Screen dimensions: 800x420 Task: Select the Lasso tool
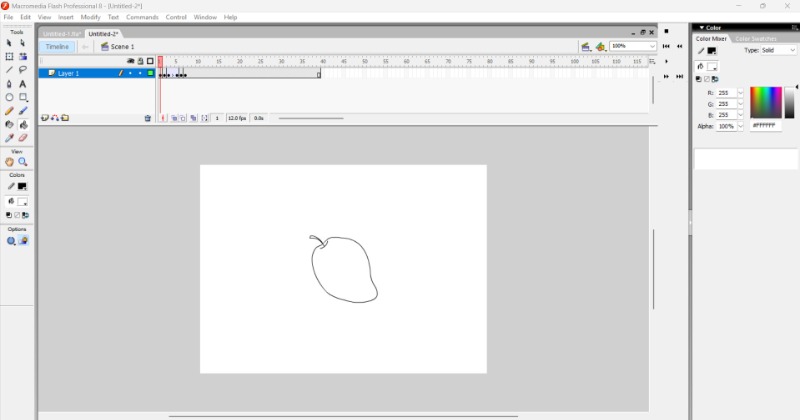pos(23,70)
